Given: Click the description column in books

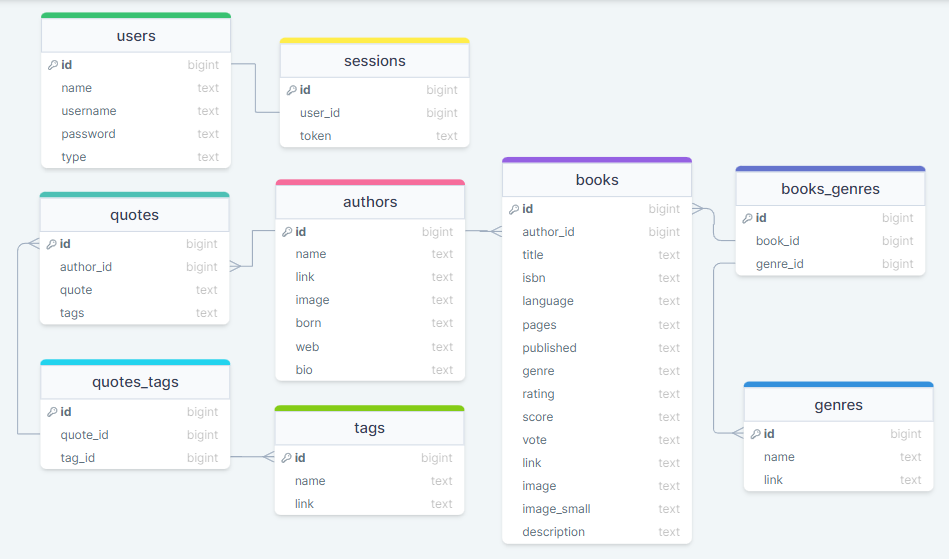Looking at the screenshot, I should 597,532.
